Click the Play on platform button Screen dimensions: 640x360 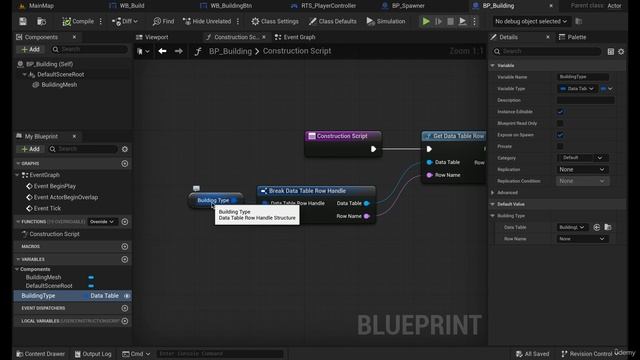click(x=462, y=21)
